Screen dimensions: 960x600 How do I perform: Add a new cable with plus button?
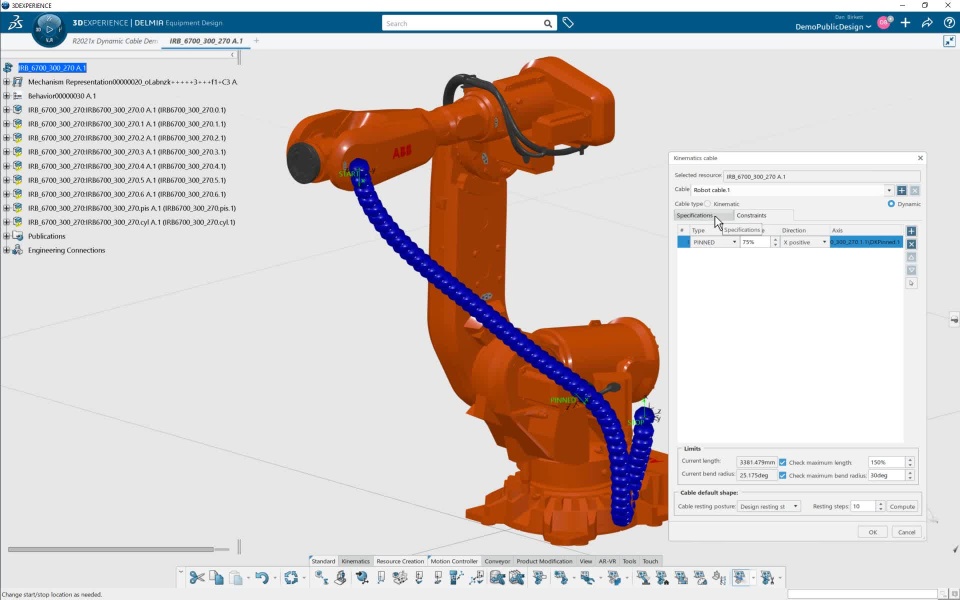[902, 190]
